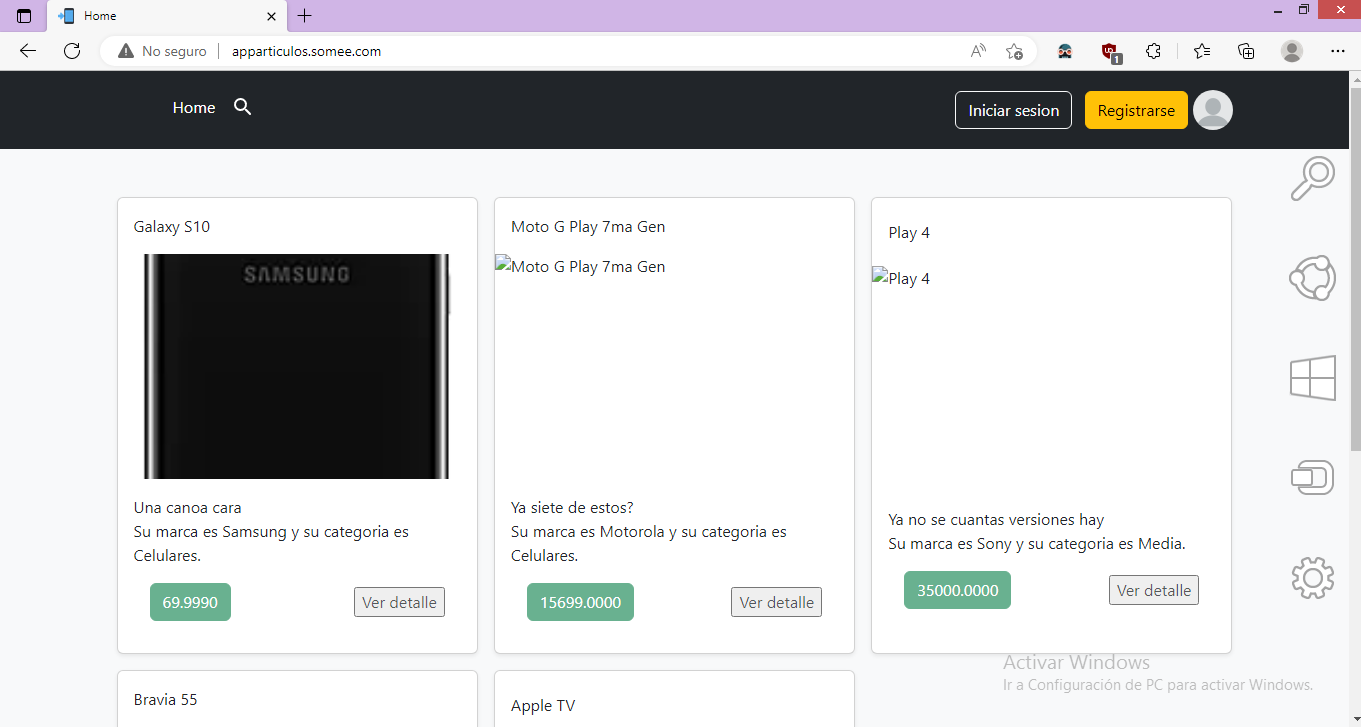Click the red shield extension icon
This screenshot has width=1361, height=727.
(x=1110, y=52)
